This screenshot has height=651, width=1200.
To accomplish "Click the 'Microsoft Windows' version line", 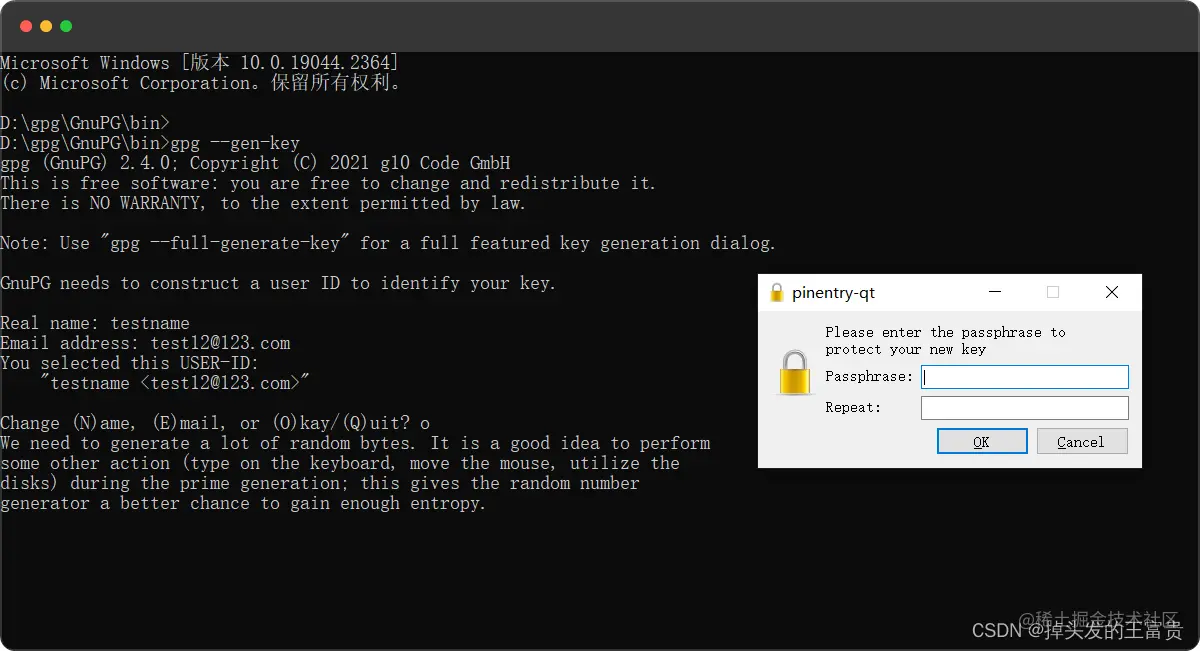I will pyautogui.click(x=200, y=63).
